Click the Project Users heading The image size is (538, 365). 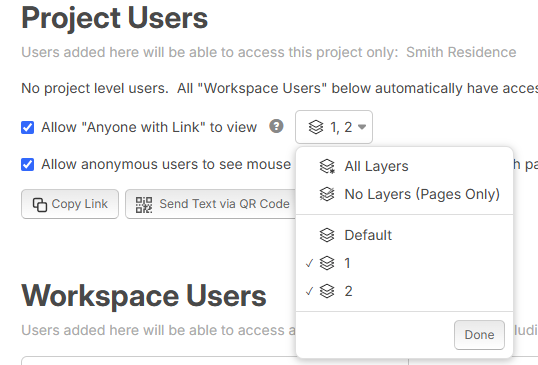pyautogui.click(x=115, y=18)
